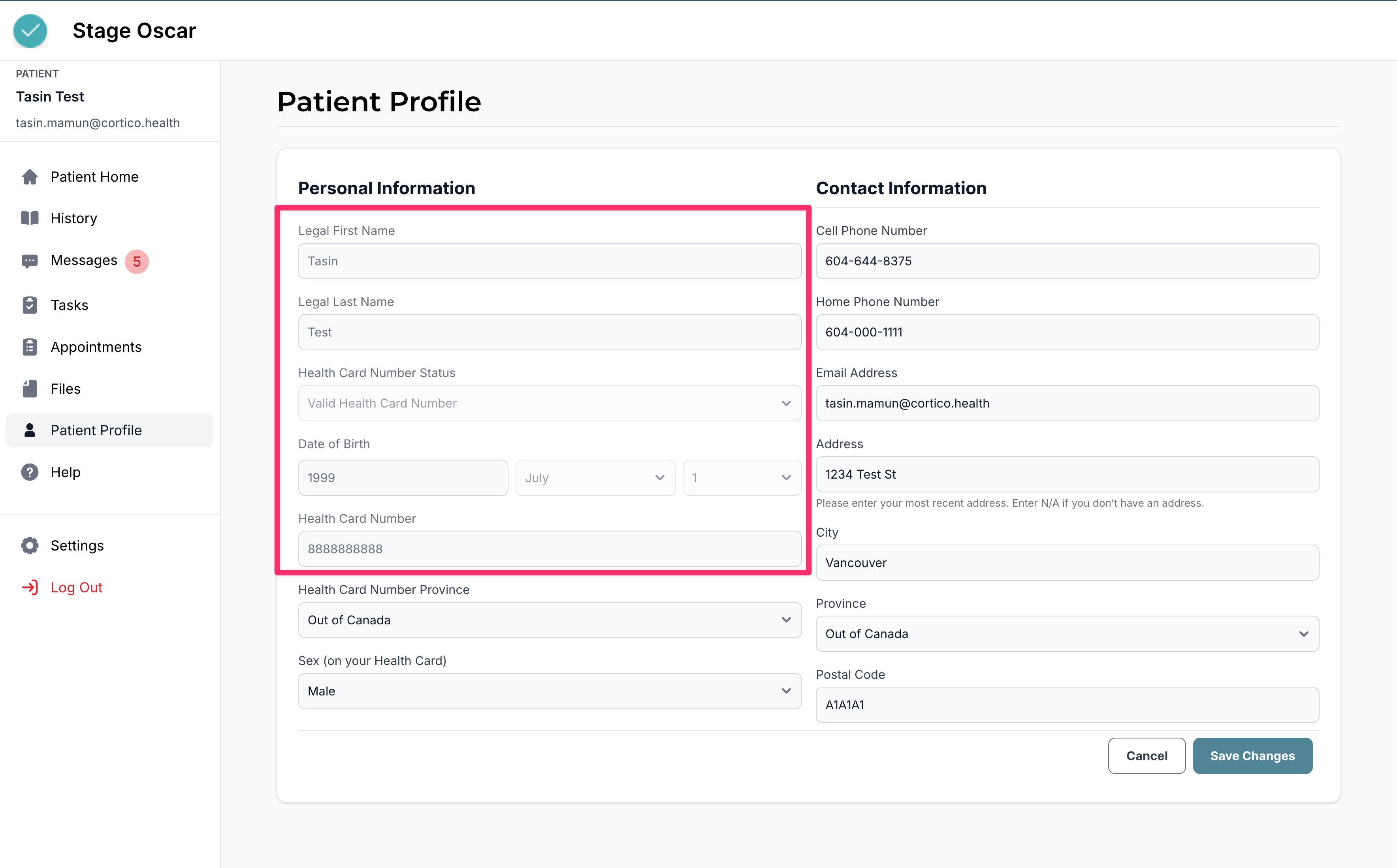Focus the Email Address input field
Image resolution: width=1397 pixels, height=868 pixels.
pyautogui.click(x=1067, y=403)
